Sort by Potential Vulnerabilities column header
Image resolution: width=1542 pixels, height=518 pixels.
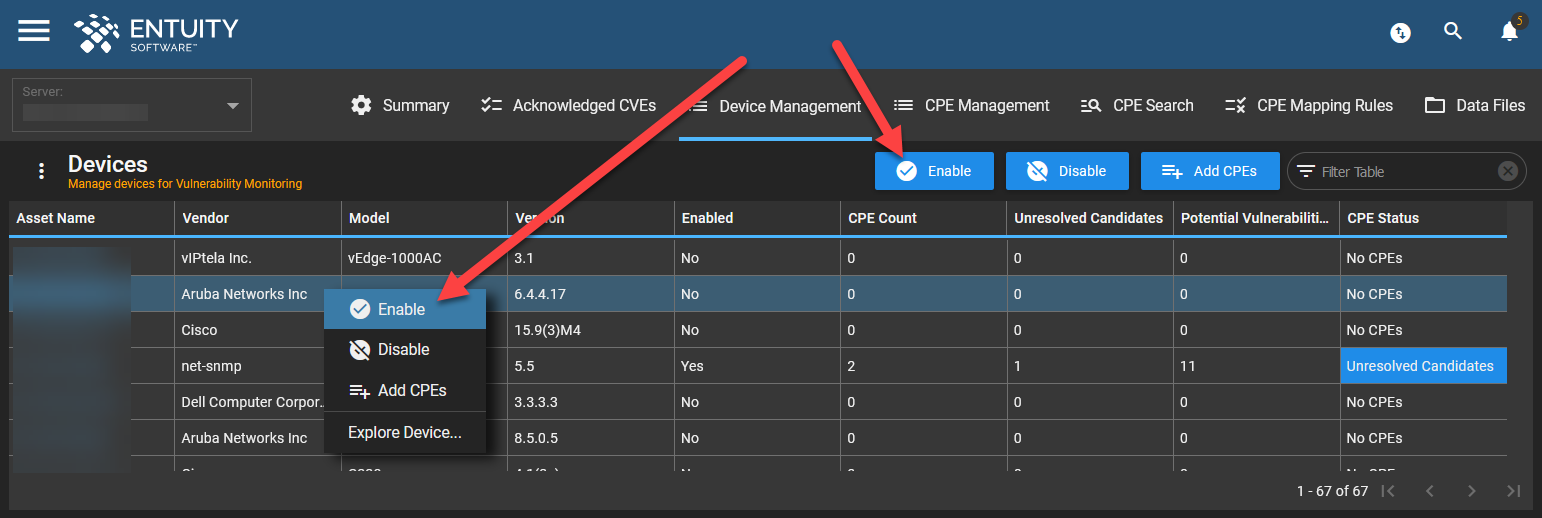(x=1255, y=218)
